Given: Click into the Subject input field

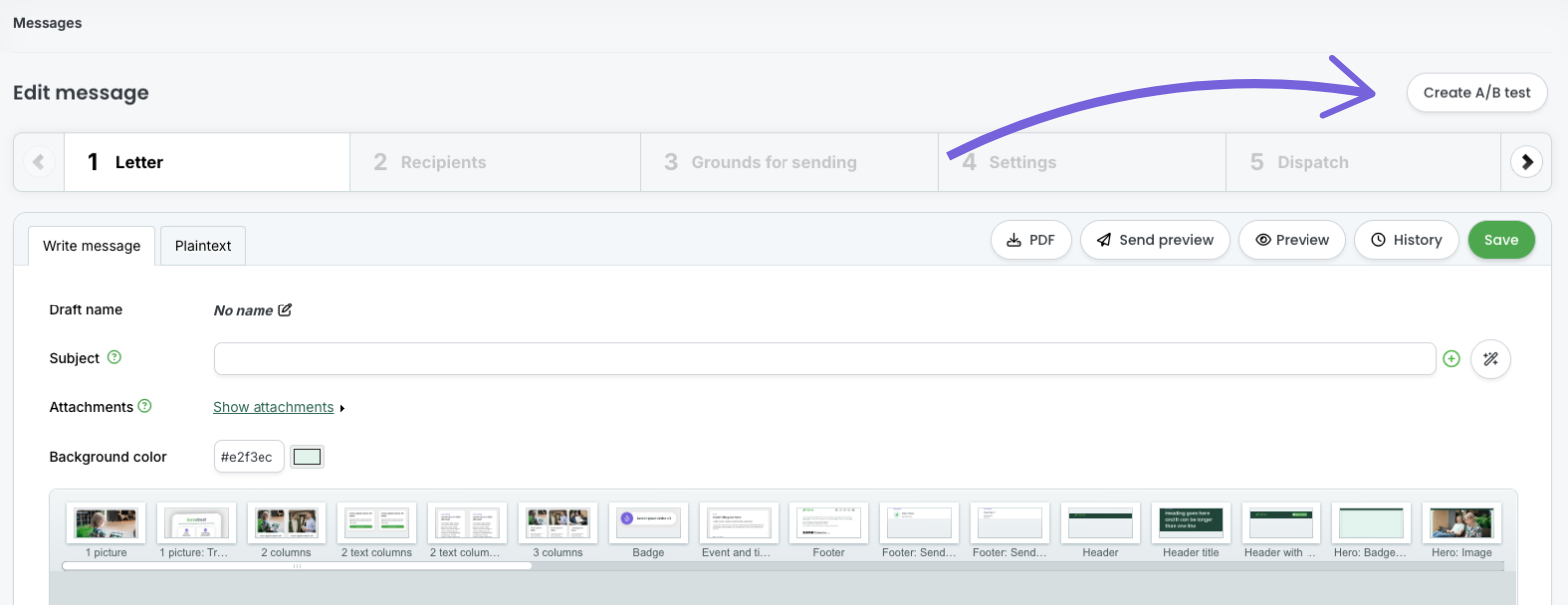Looking at the screenshot, I should [x=823, y=359].
